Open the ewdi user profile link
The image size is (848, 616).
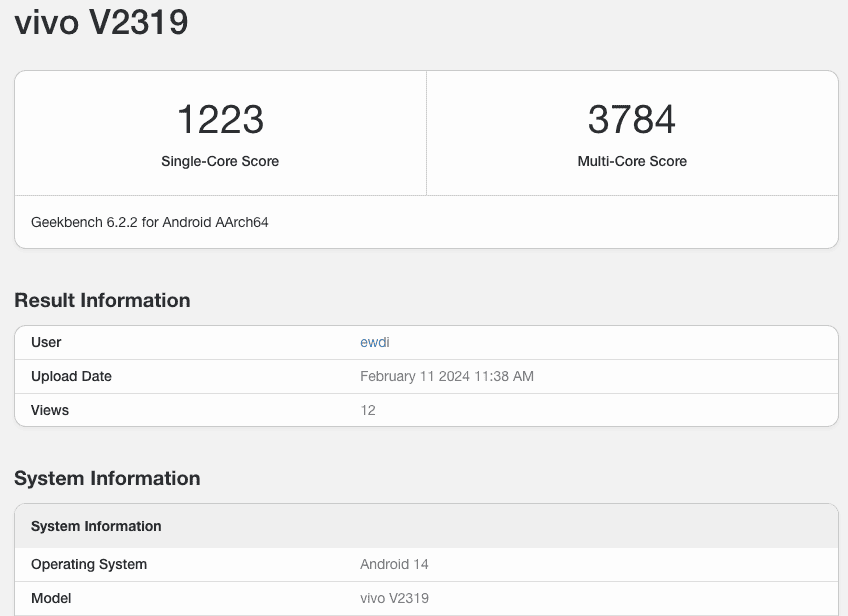pos(375,342)
